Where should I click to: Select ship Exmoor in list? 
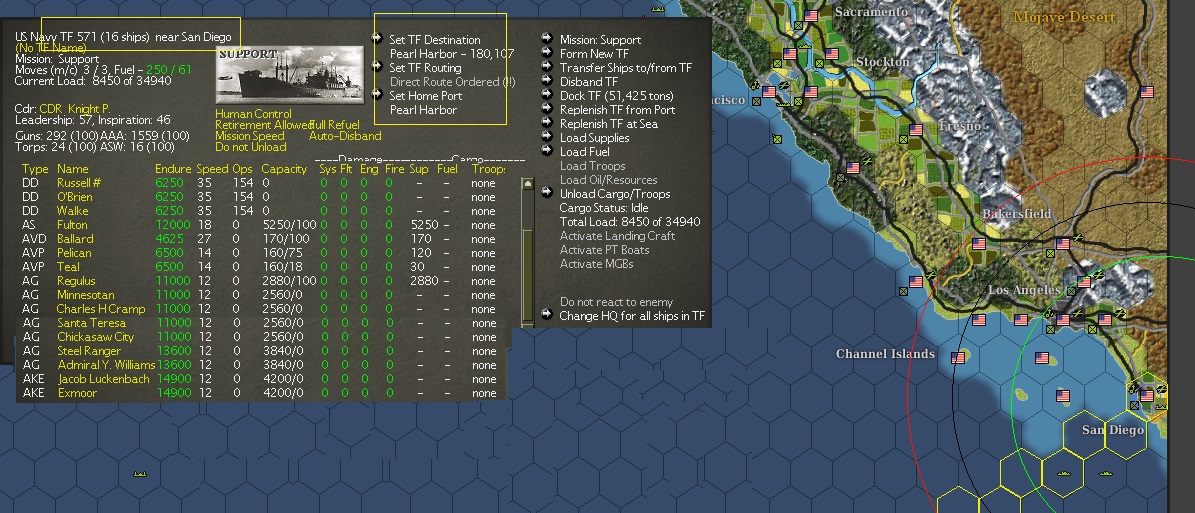pos(76,393)
